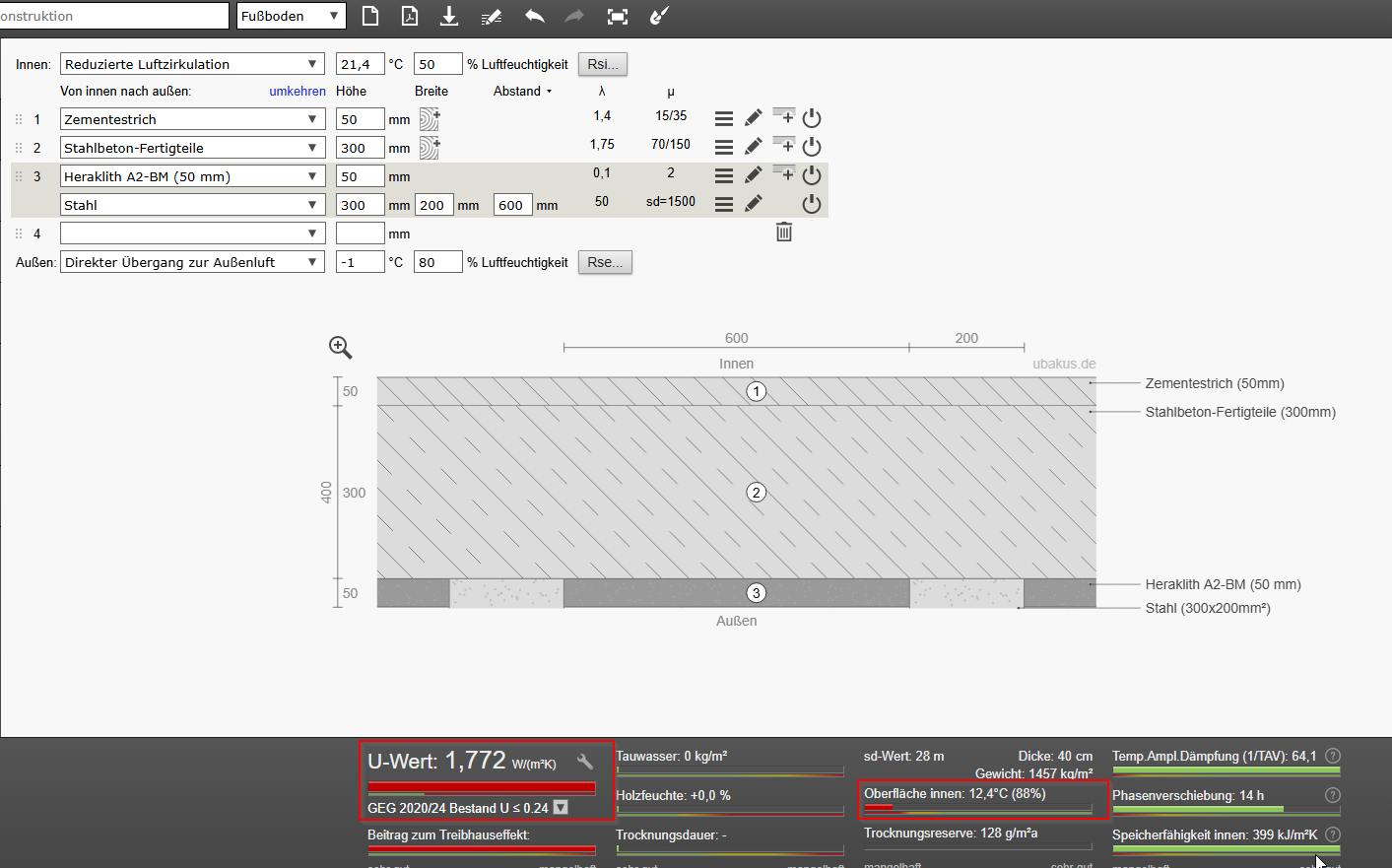Click the Oberfläche innen indicator bar
The height and width of the screenshot is (868, 1392).
click(977, 808)
